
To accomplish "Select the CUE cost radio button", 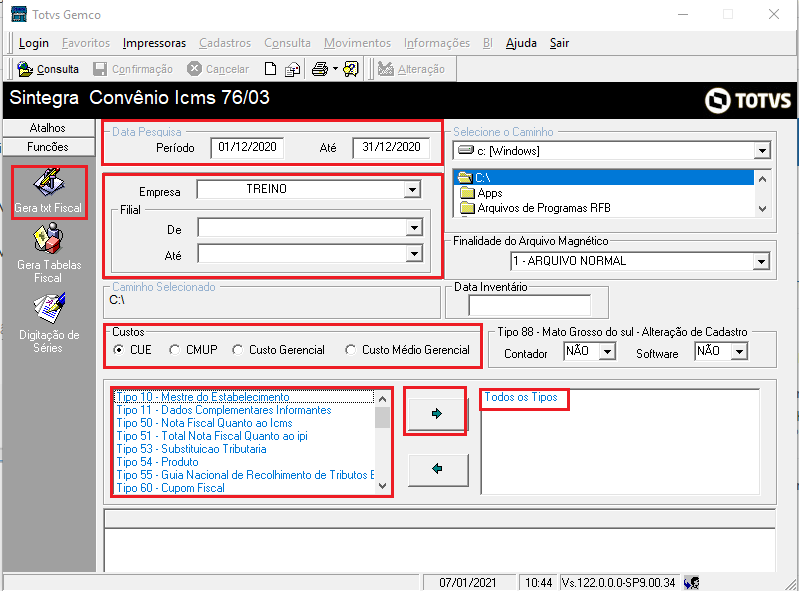I will pyautogui.click(x=119, y=350).
